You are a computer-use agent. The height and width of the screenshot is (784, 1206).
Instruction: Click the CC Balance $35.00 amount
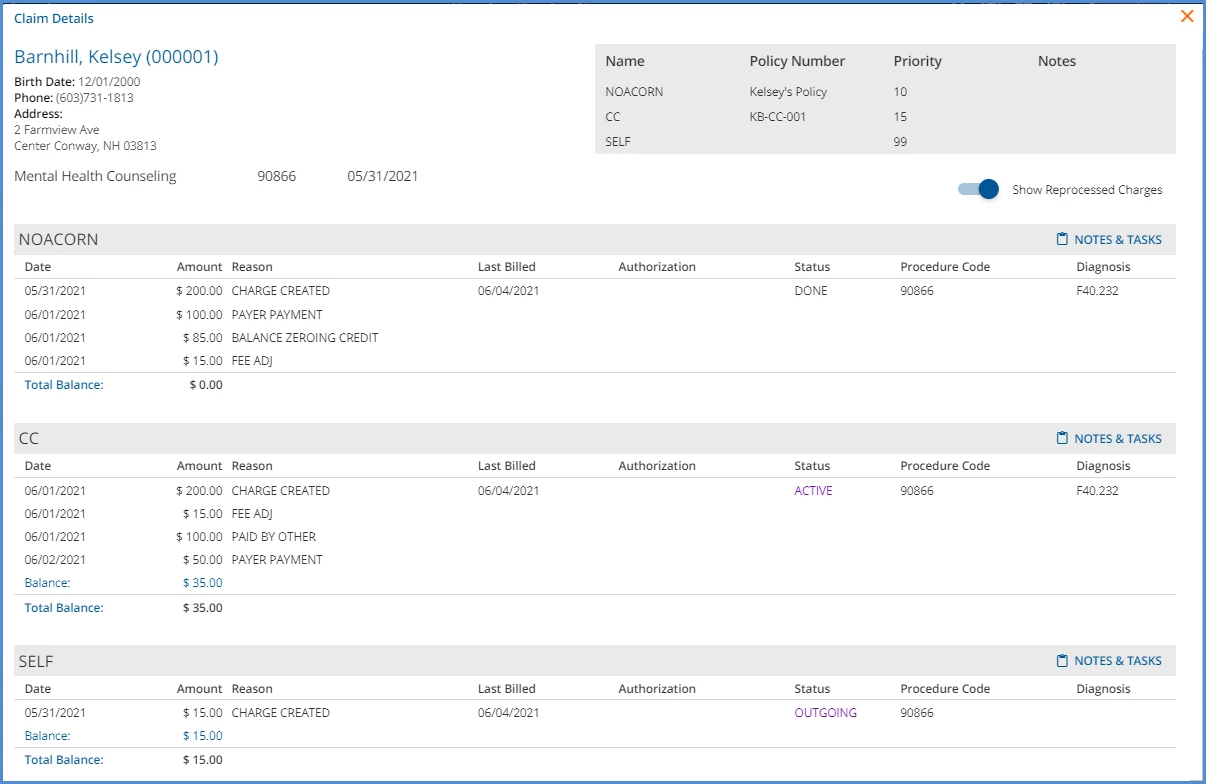click(203, 583)
